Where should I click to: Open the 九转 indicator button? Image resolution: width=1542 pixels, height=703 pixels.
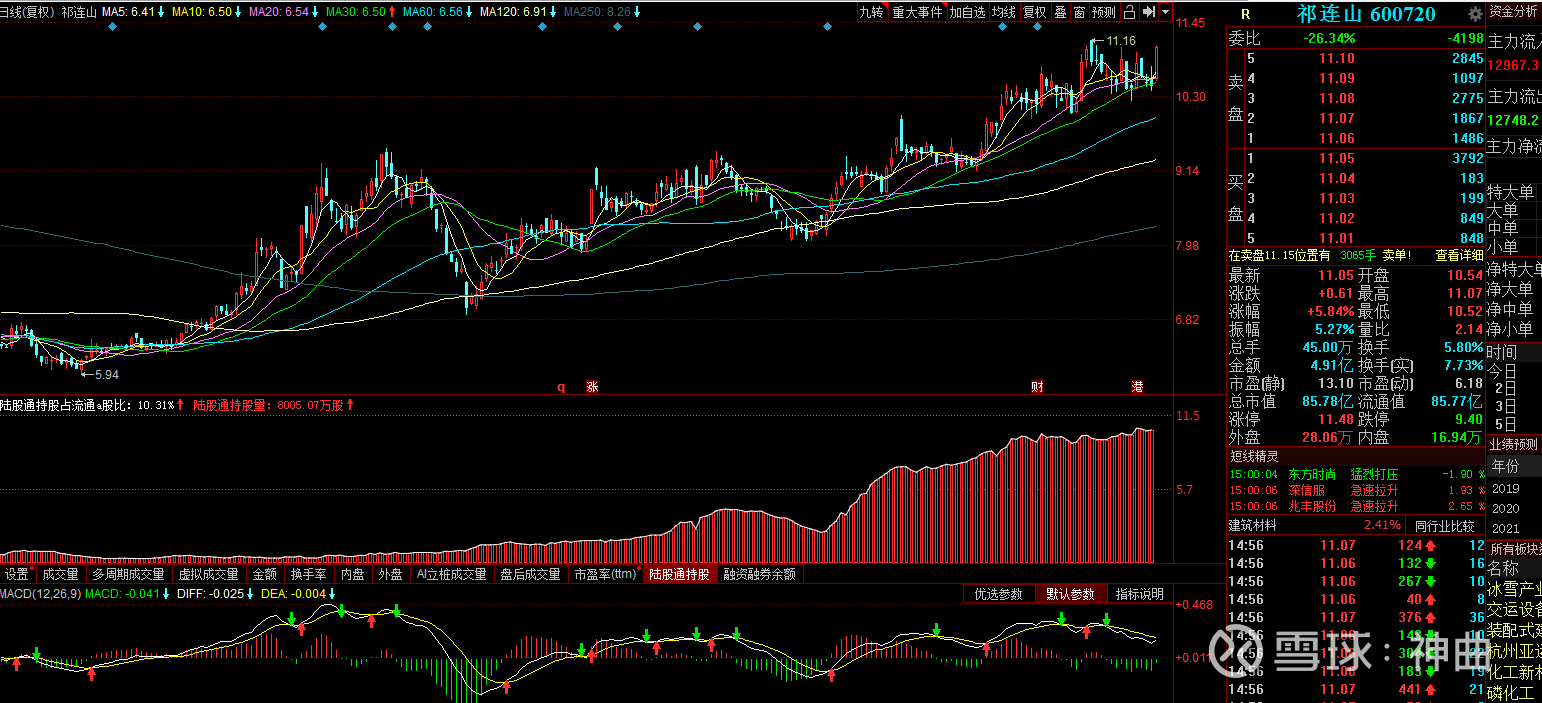pos(872,12)
